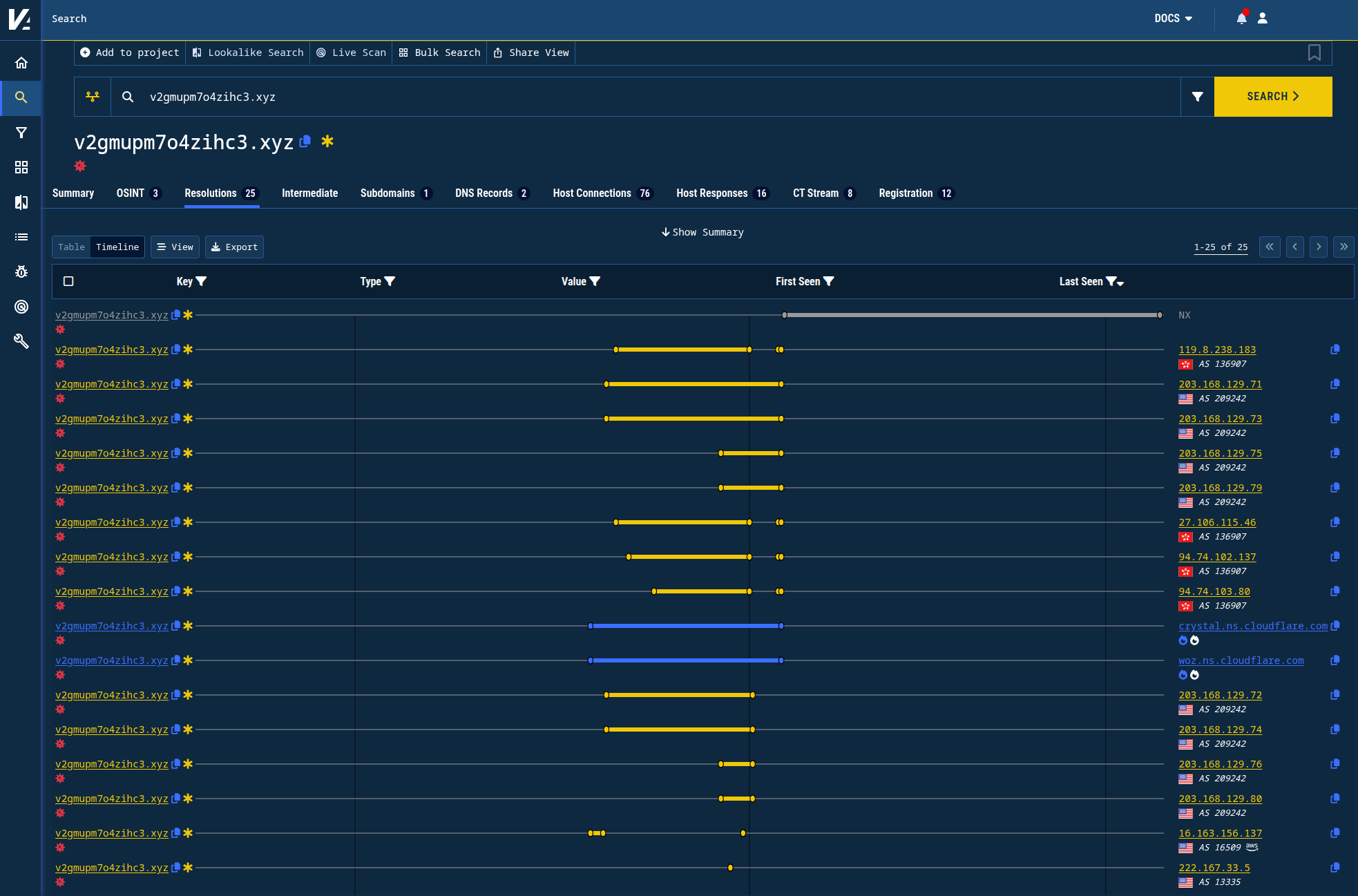Open the Wrench tools icon in the sidebar

click(x=21, y=341)
